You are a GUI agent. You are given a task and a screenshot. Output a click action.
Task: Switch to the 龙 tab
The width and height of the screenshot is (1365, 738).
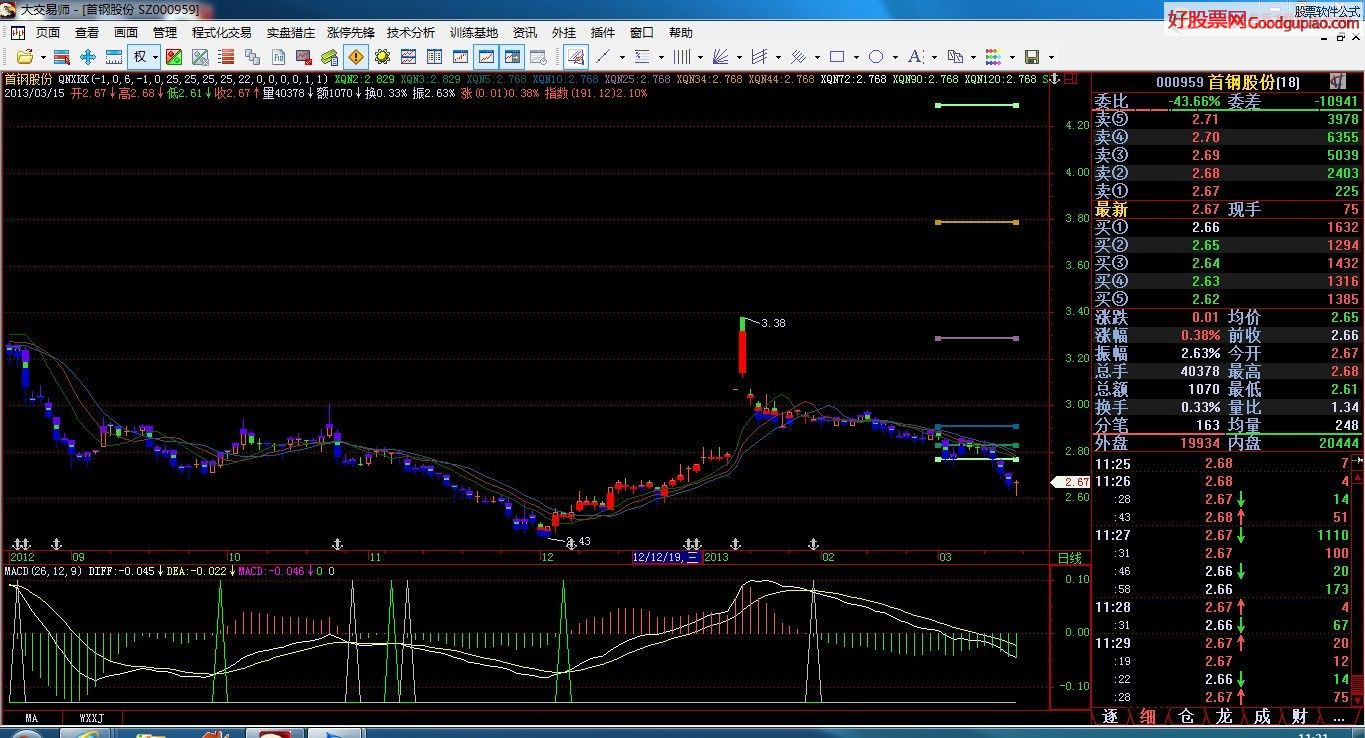(1224, 717)
